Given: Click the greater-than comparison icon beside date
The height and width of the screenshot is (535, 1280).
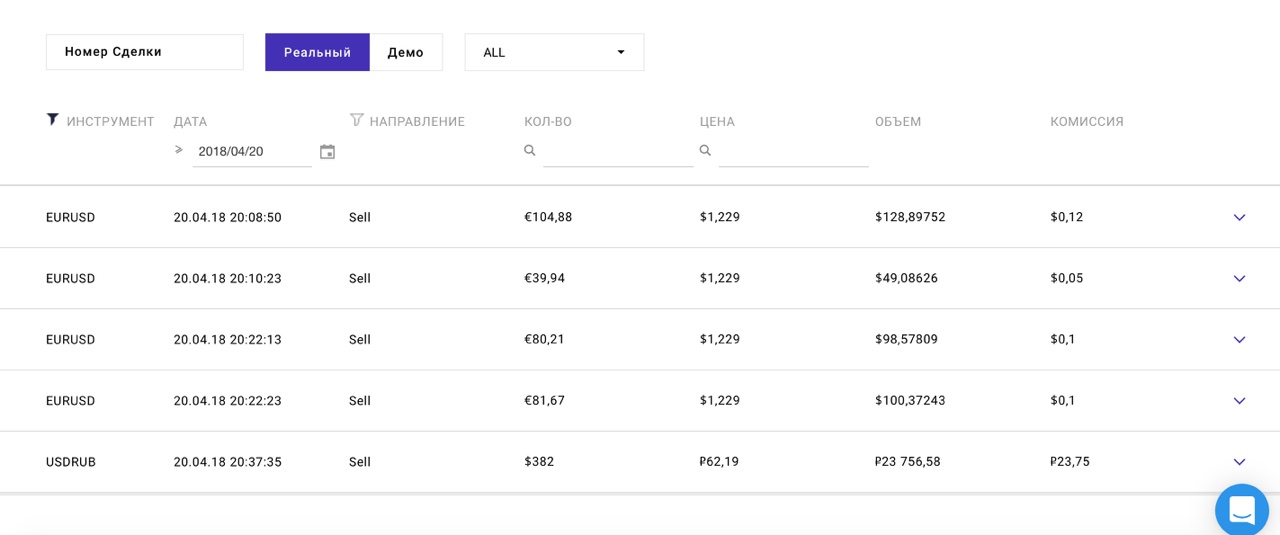Looking at the screenshot, I should pos(179,150).
